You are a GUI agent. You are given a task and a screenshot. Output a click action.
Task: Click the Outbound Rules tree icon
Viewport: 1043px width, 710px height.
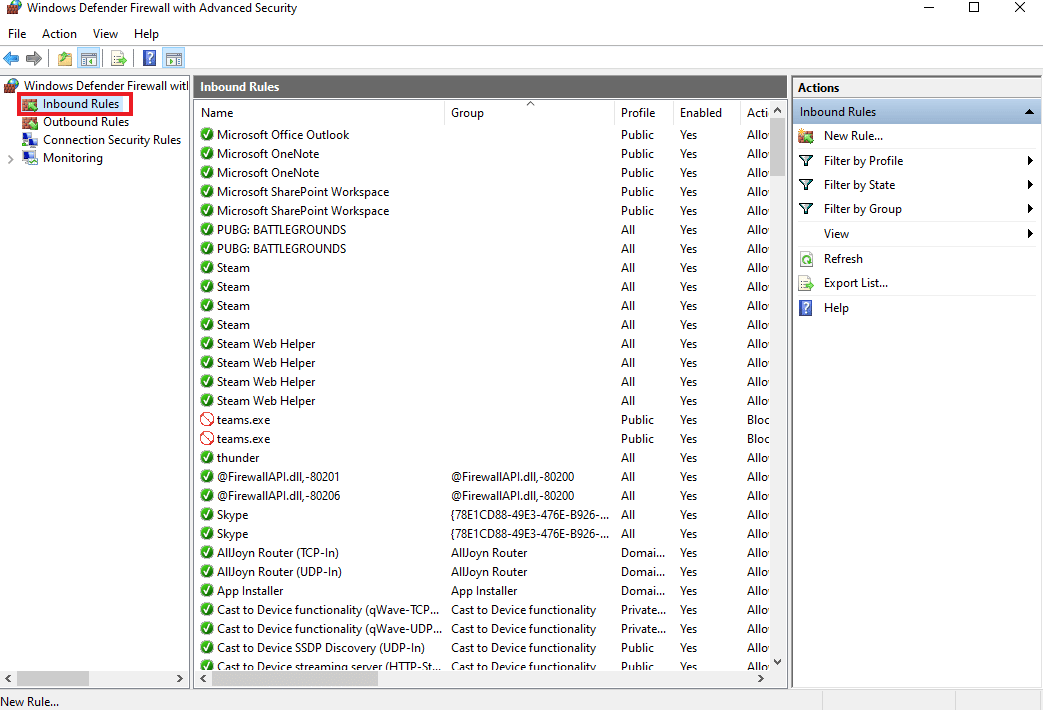30,122
